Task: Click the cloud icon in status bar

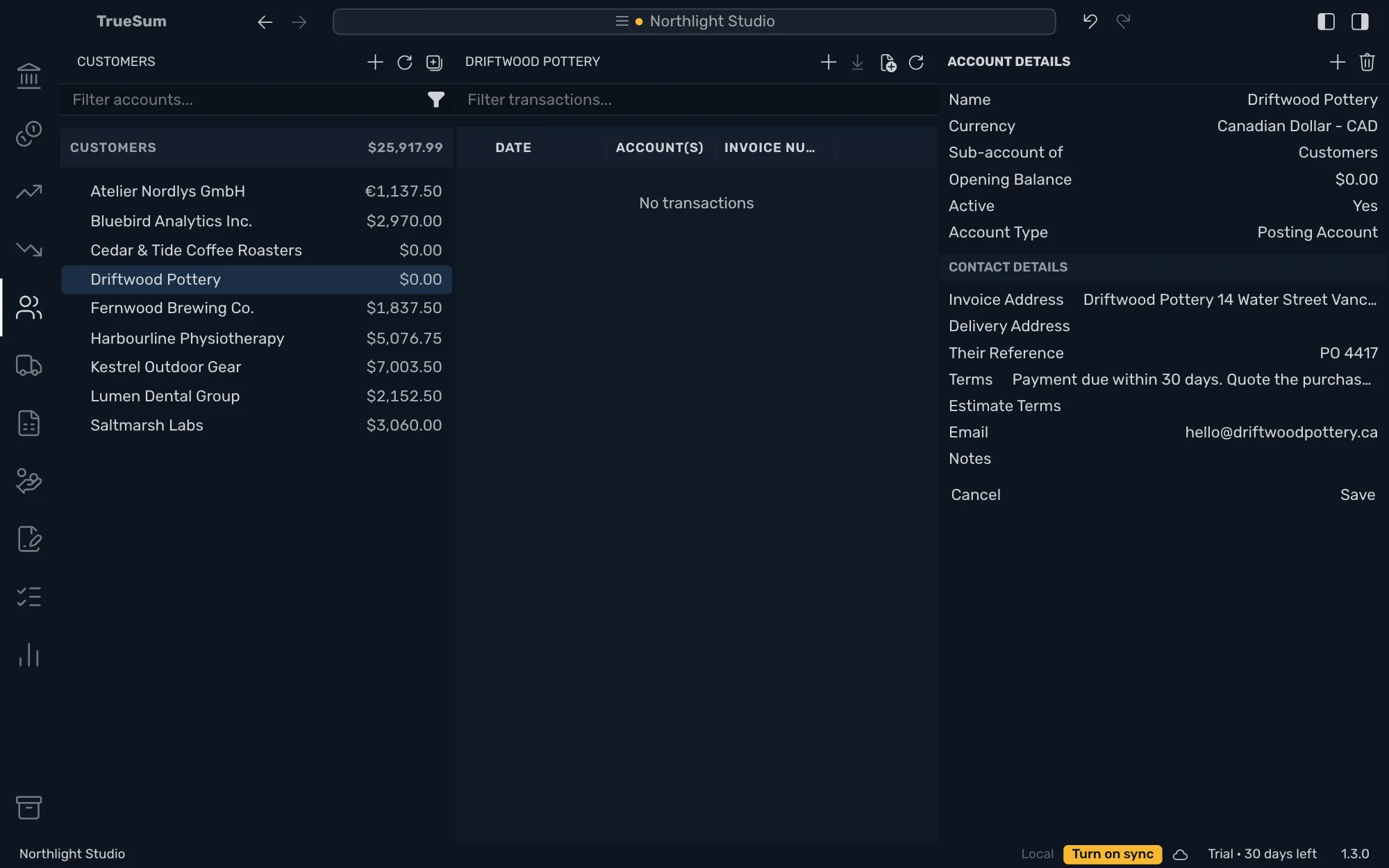Action: 1180,855
